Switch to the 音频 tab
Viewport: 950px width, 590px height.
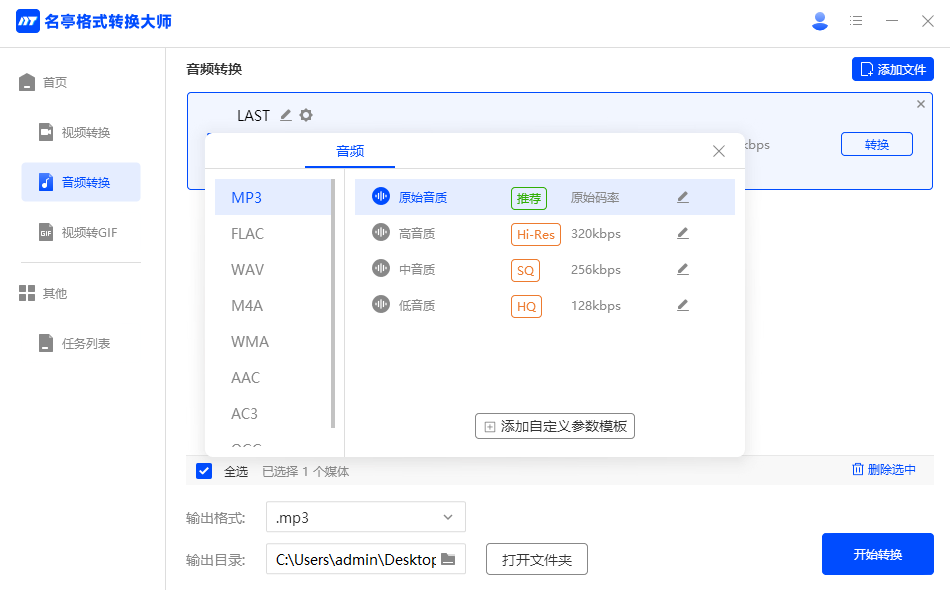[x=350, y=152]
